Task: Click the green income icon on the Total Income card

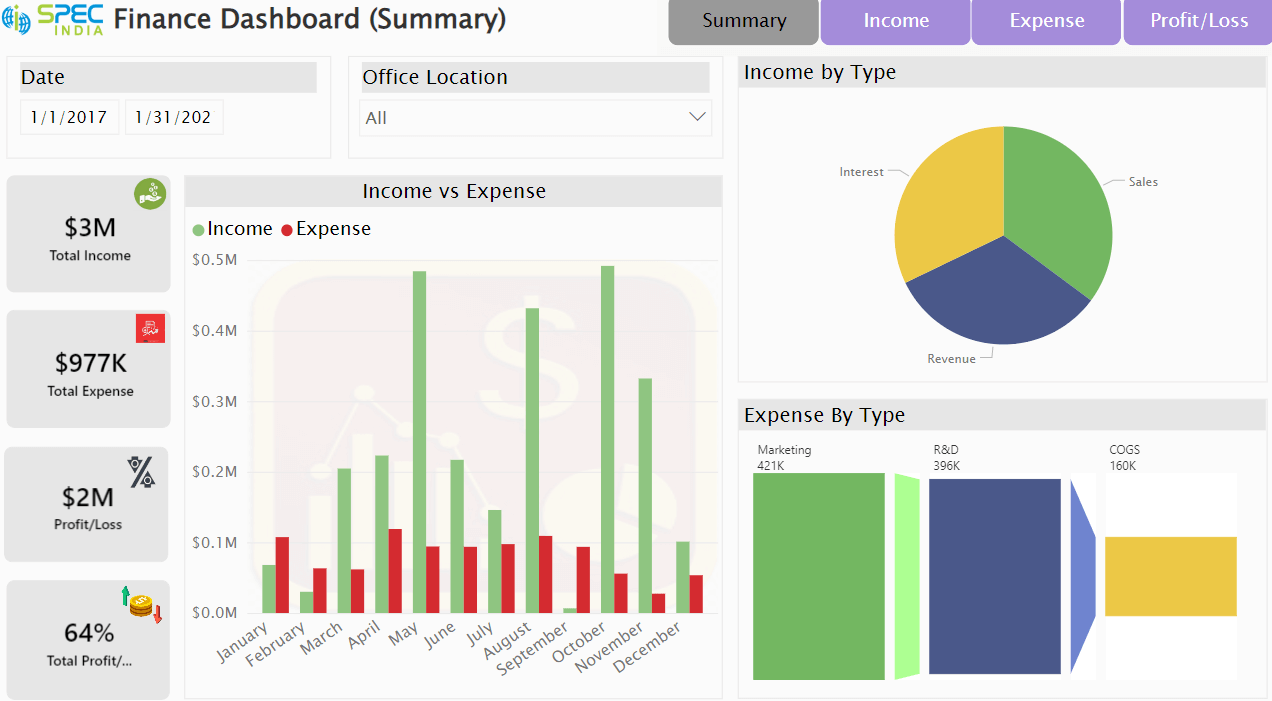Action: [150, 193]
